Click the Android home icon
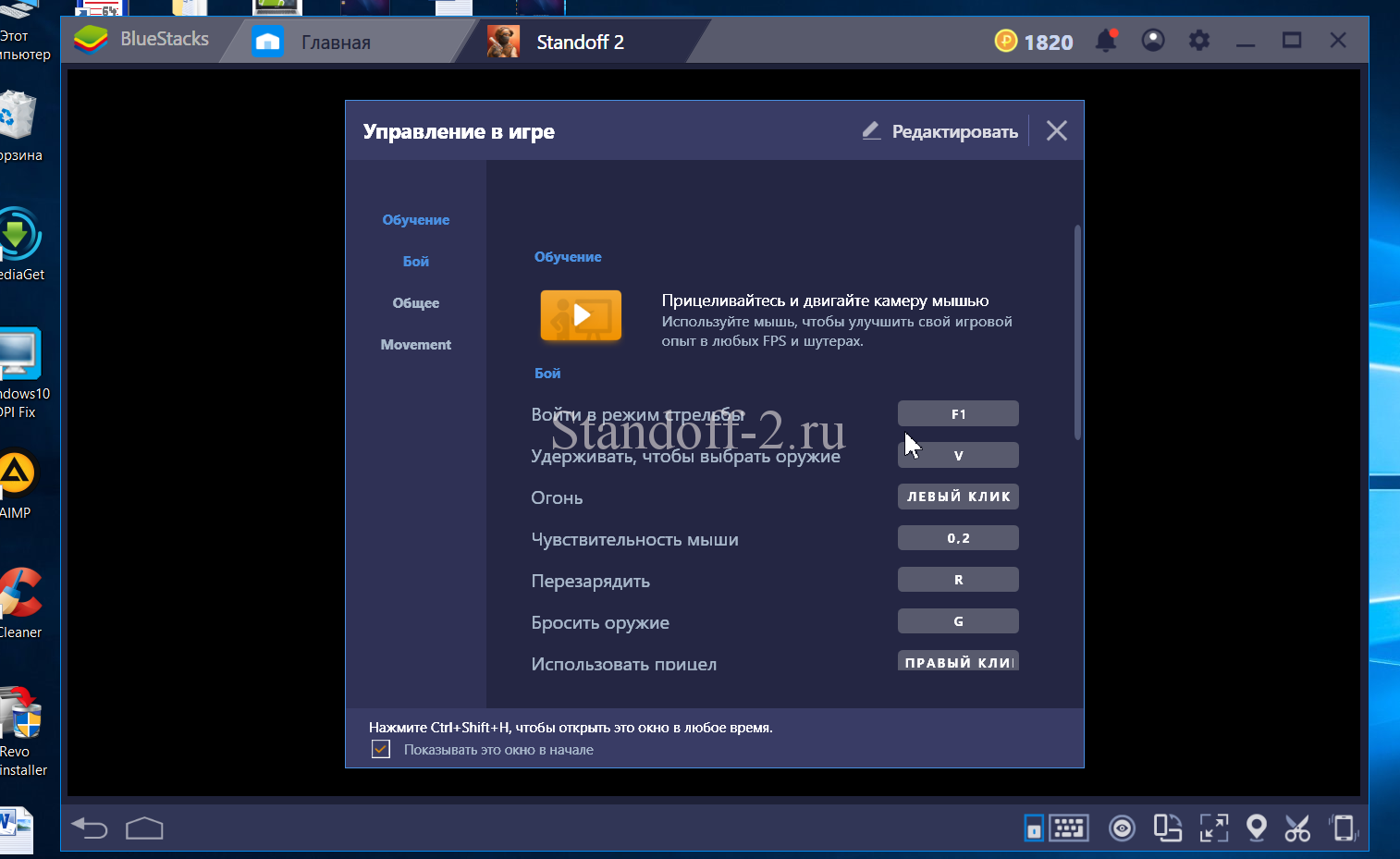This screenshot has height=859, width=1400. coord(144,828)
